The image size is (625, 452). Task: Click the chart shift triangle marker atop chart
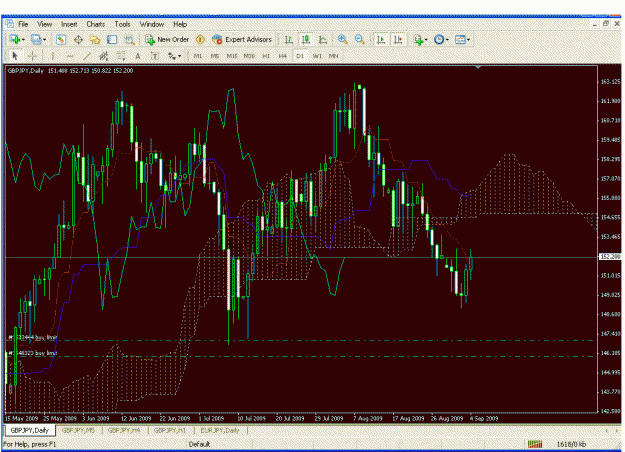(x=478, y=67)
